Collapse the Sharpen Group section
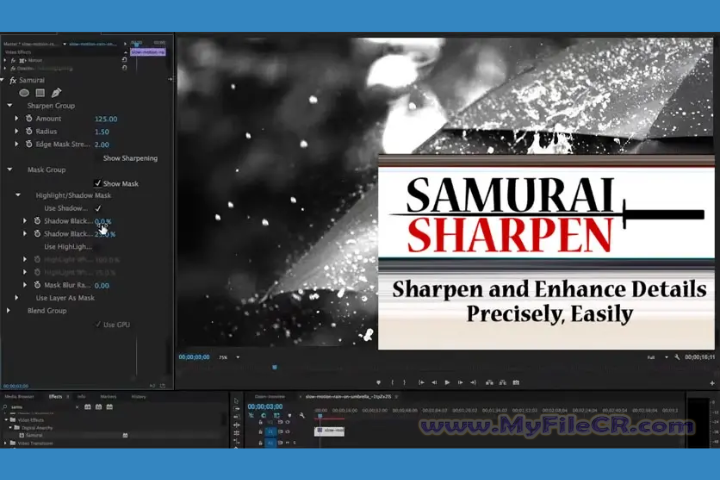720x480 pixels. coord(10,105)
